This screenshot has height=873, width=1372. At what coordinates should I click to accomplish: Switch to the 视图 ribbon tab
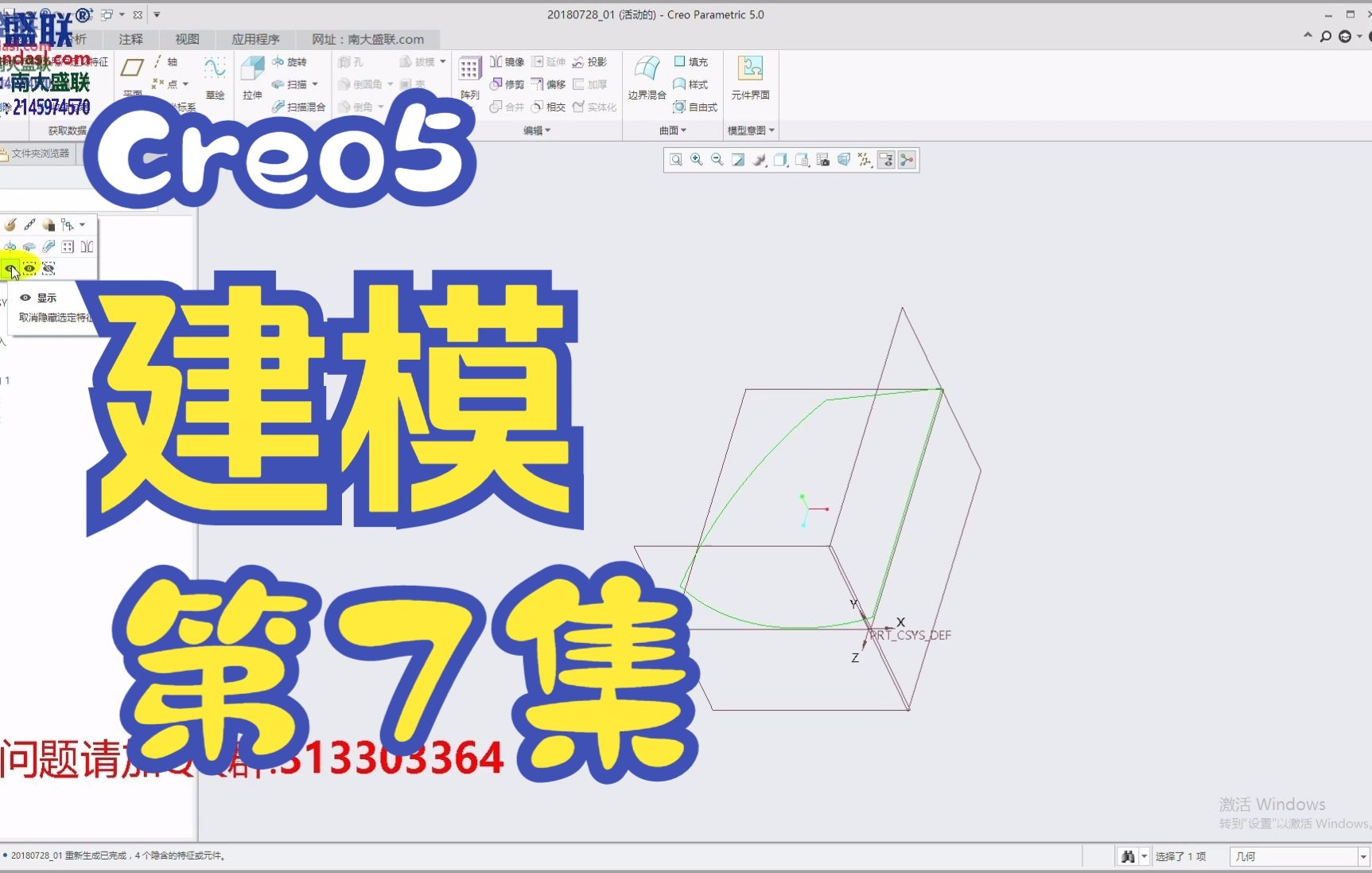[x=186, y=39]
